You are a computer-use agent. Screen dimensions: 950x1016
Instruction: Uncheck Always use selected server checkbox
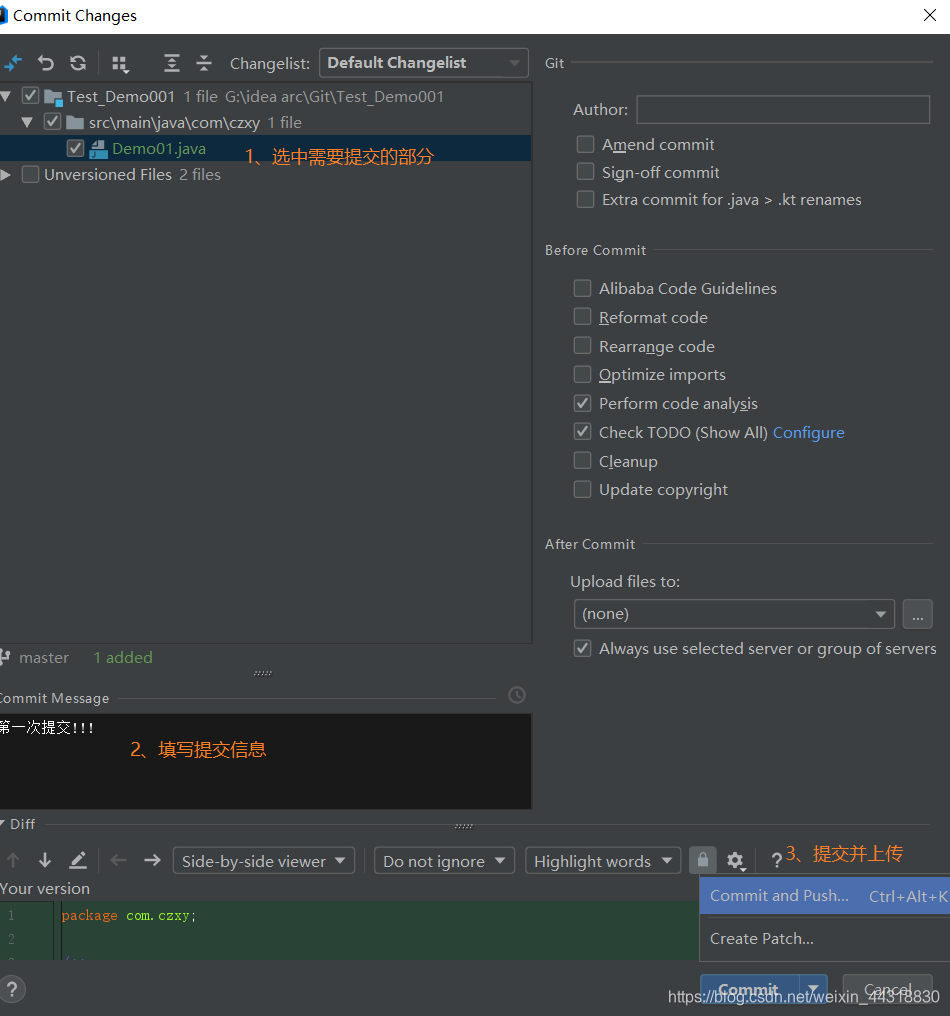point(583,649)
